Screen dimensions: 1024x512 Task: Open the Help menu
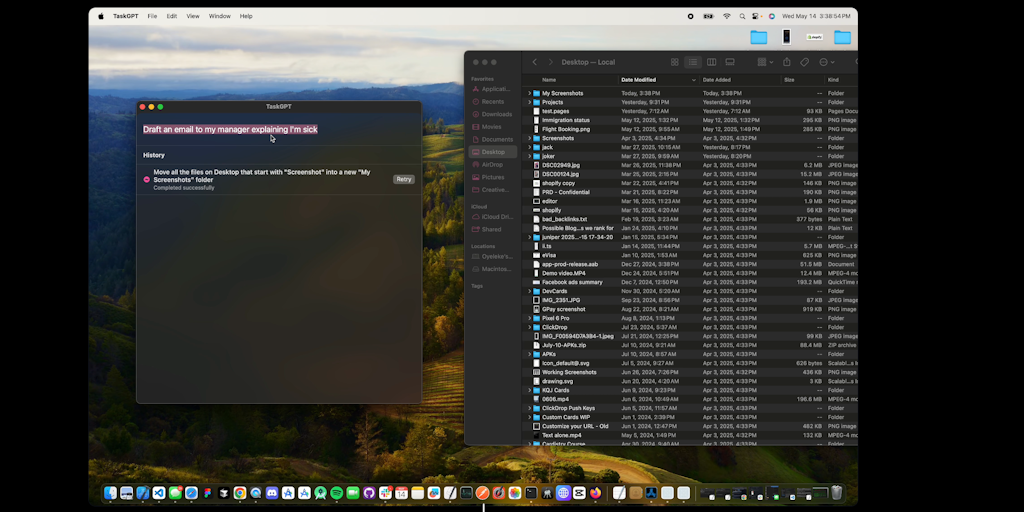pyautogui.click(x=246, y=16)
